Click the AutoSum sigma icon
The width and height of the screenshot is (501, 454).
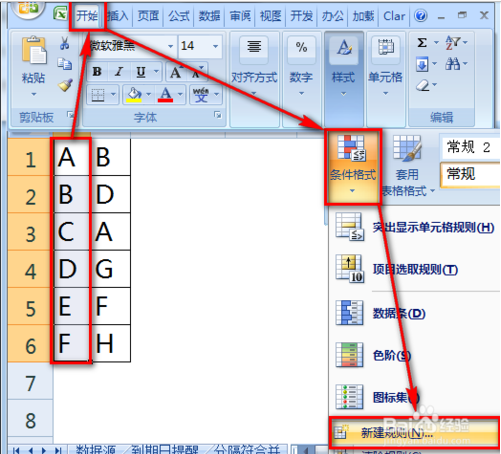point(422,42)
